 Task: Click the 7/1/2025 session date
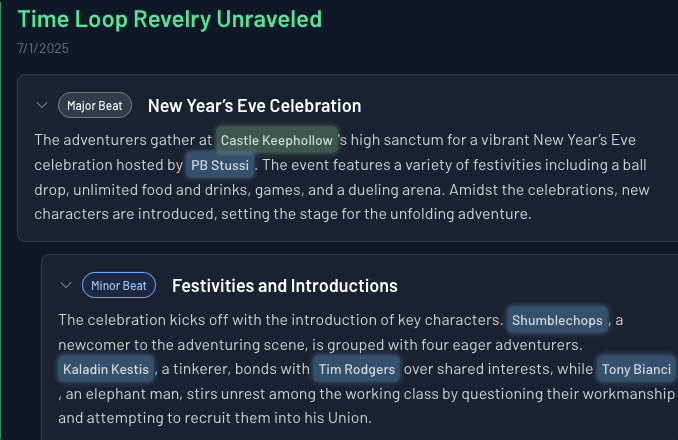(x=43, y=47)
